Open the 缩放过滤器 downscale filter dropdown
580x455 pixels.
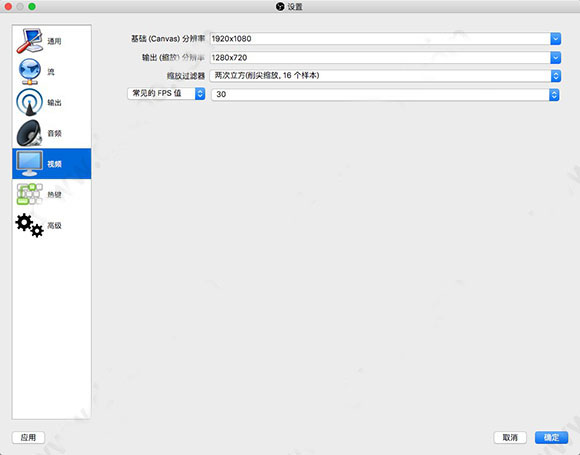coord(385,75)
